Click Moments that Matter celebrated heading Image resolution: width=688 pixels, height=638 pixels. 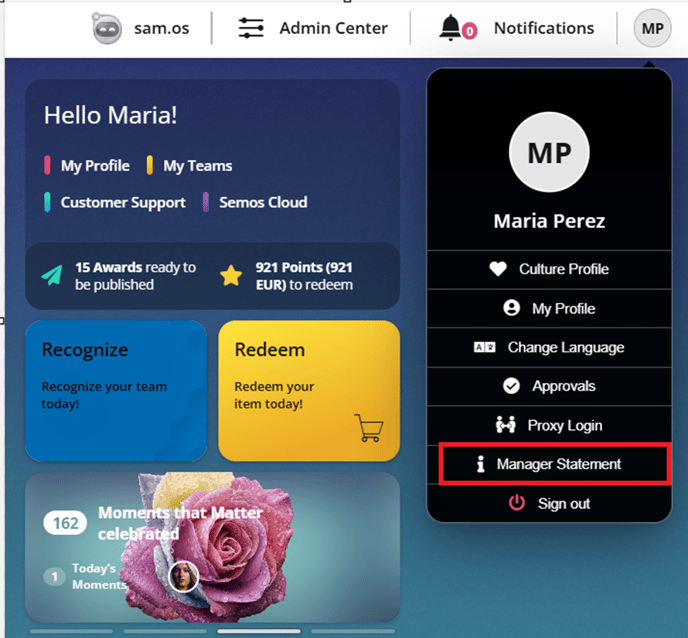pyautogui.click(x=180, y=523)
